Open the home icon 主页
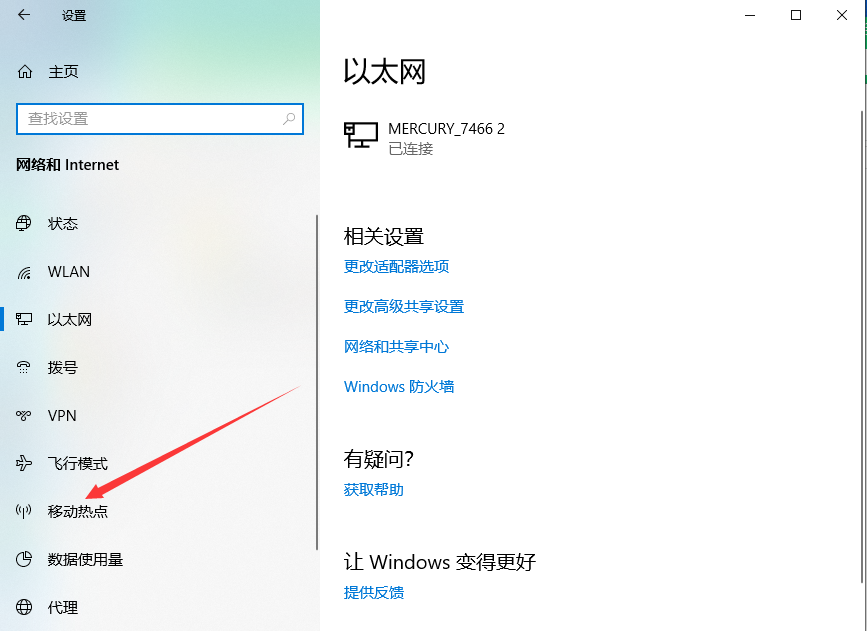Image resolution: width=867 pixels, height=631 pixels. (25, 72)
